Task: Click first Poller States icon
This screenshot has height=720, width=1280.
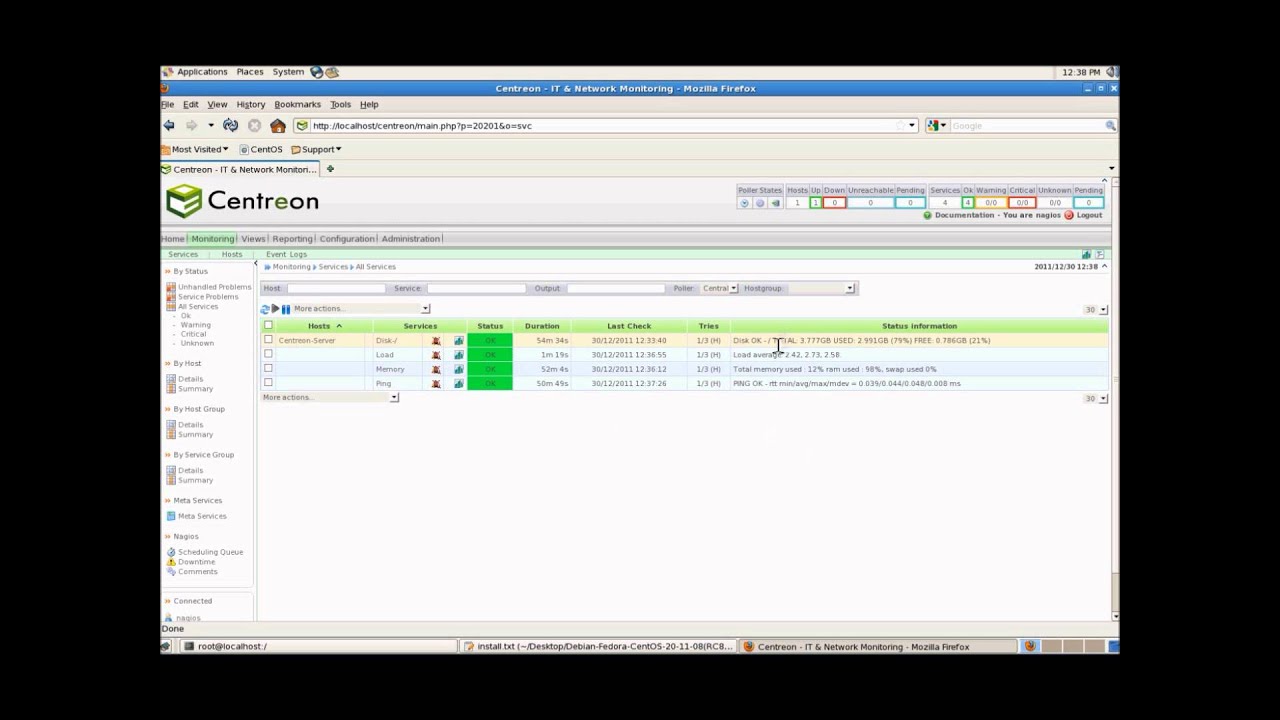Action: [744, 203]
